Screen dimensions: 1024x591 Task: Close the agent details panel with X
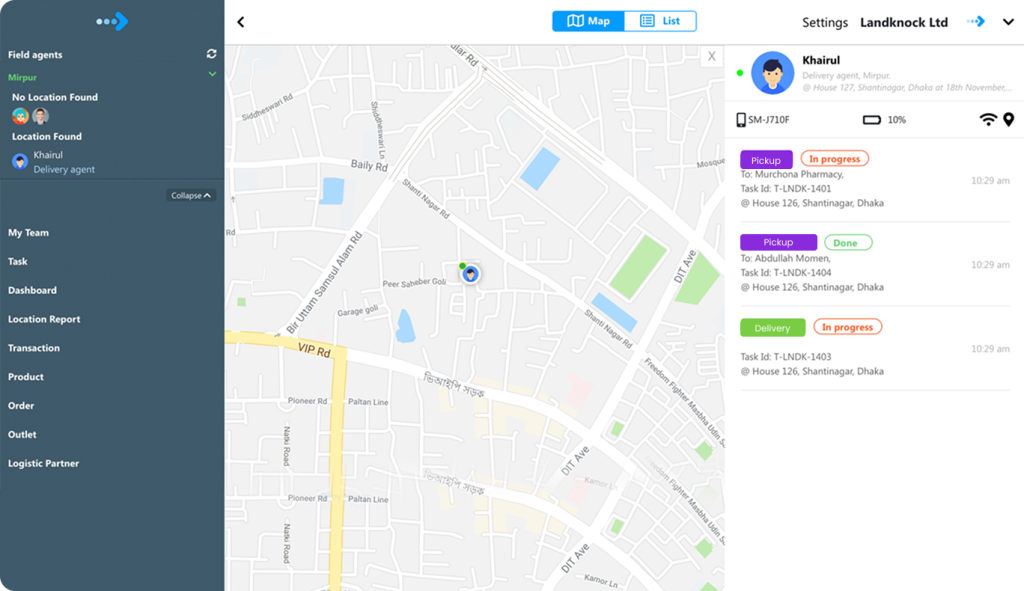(x=711, y=57)
